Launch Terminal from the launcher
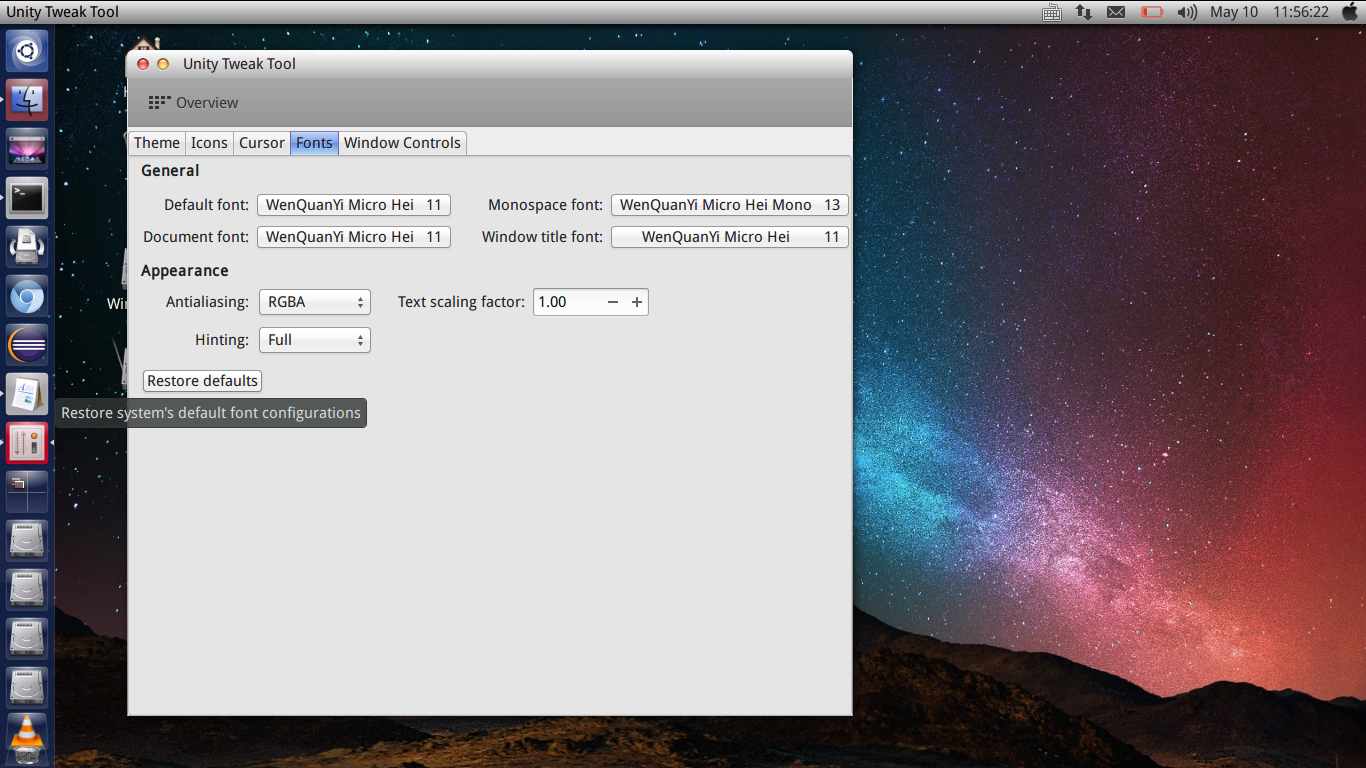This screenshot has width=1366, height=768. 27,197
